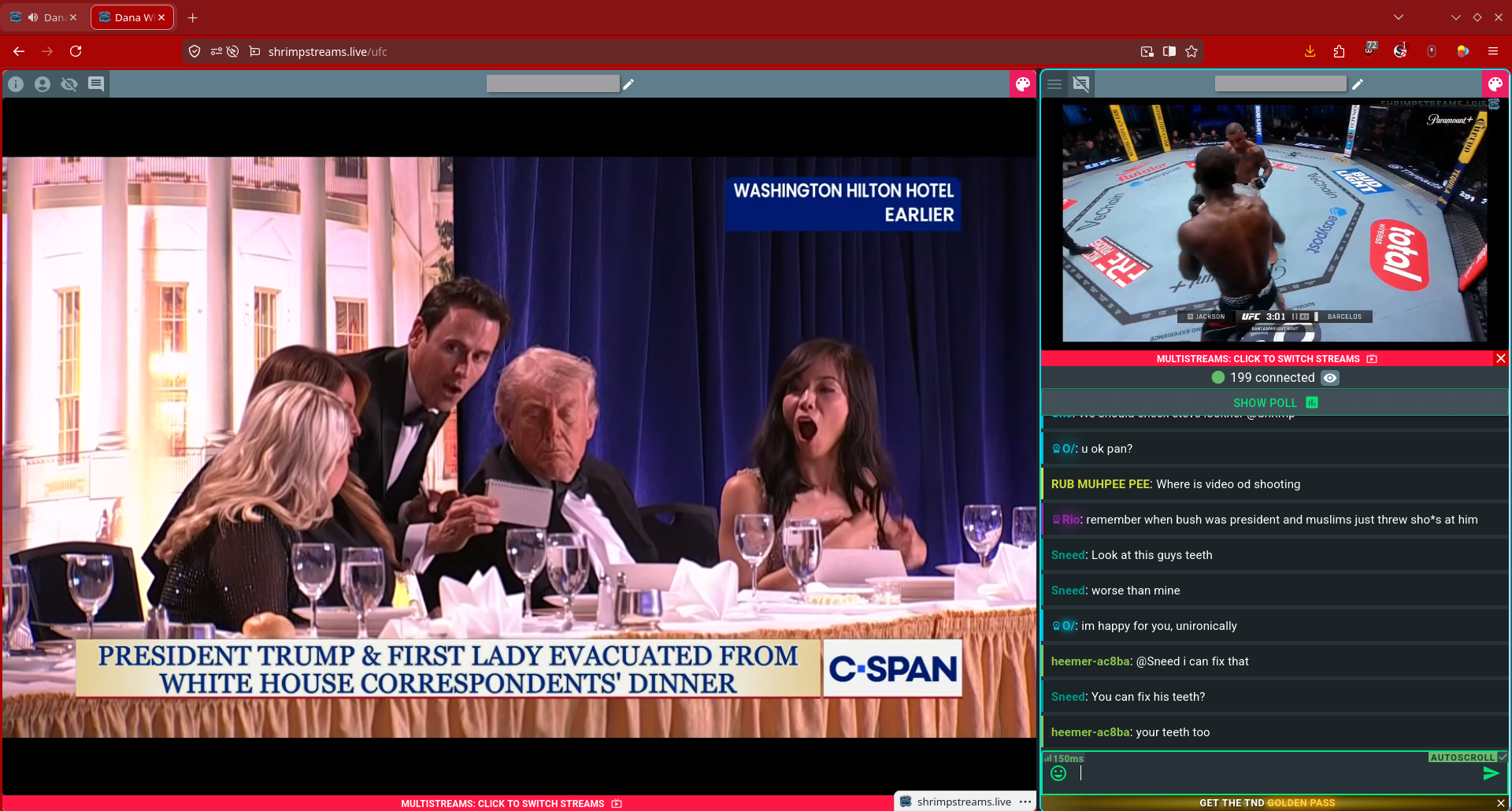Open the site permissions icon in address bar

point(216,51)
